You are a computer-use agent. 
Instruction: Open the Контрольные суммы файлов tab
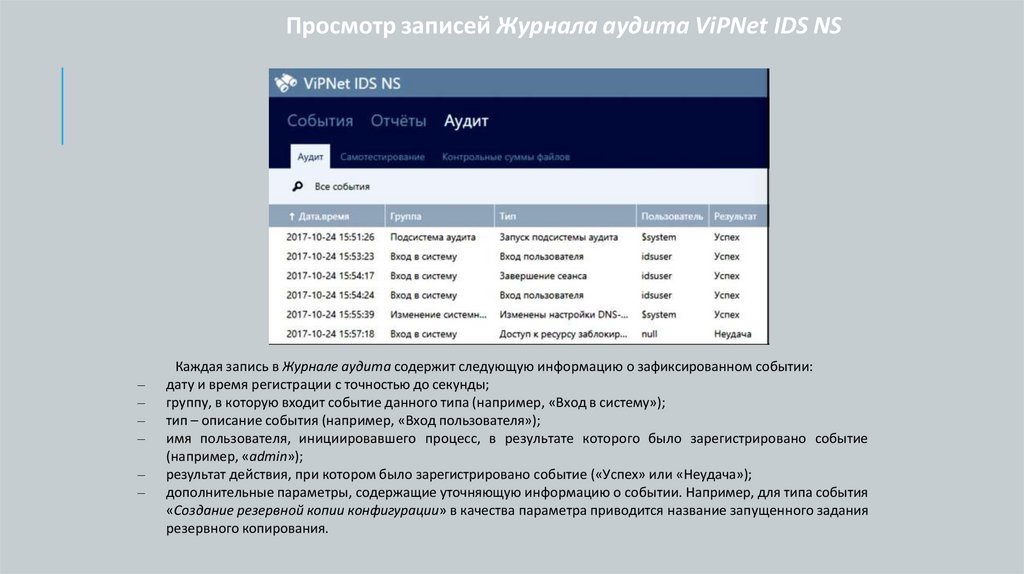click(x=505, y=157)
